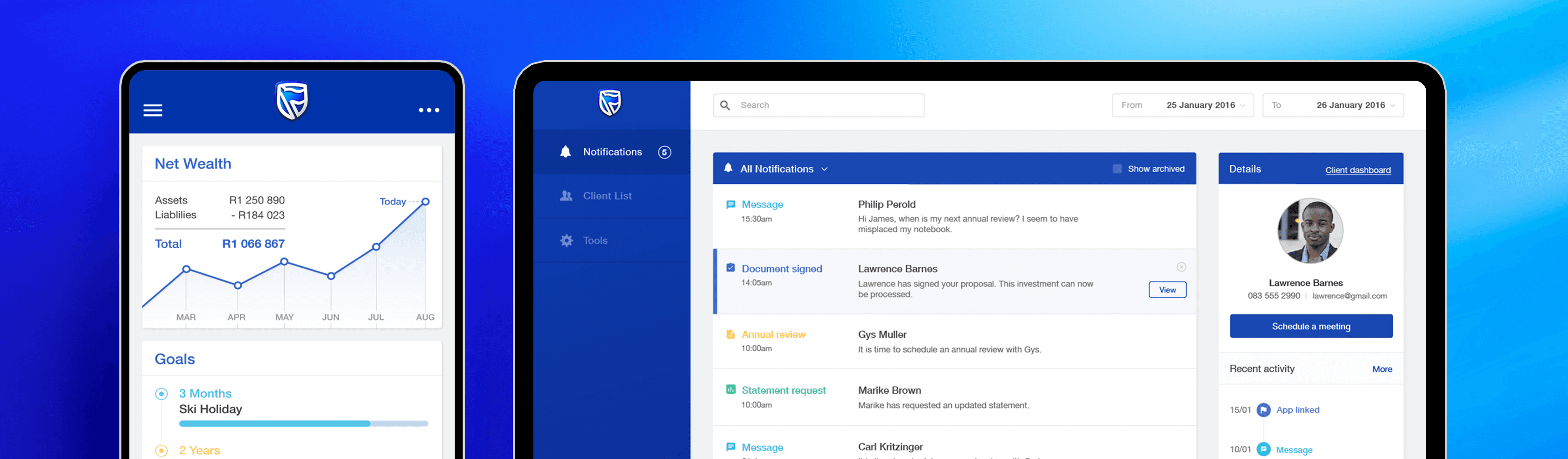Open the App linked activity entry

(x=1297, y=410)
